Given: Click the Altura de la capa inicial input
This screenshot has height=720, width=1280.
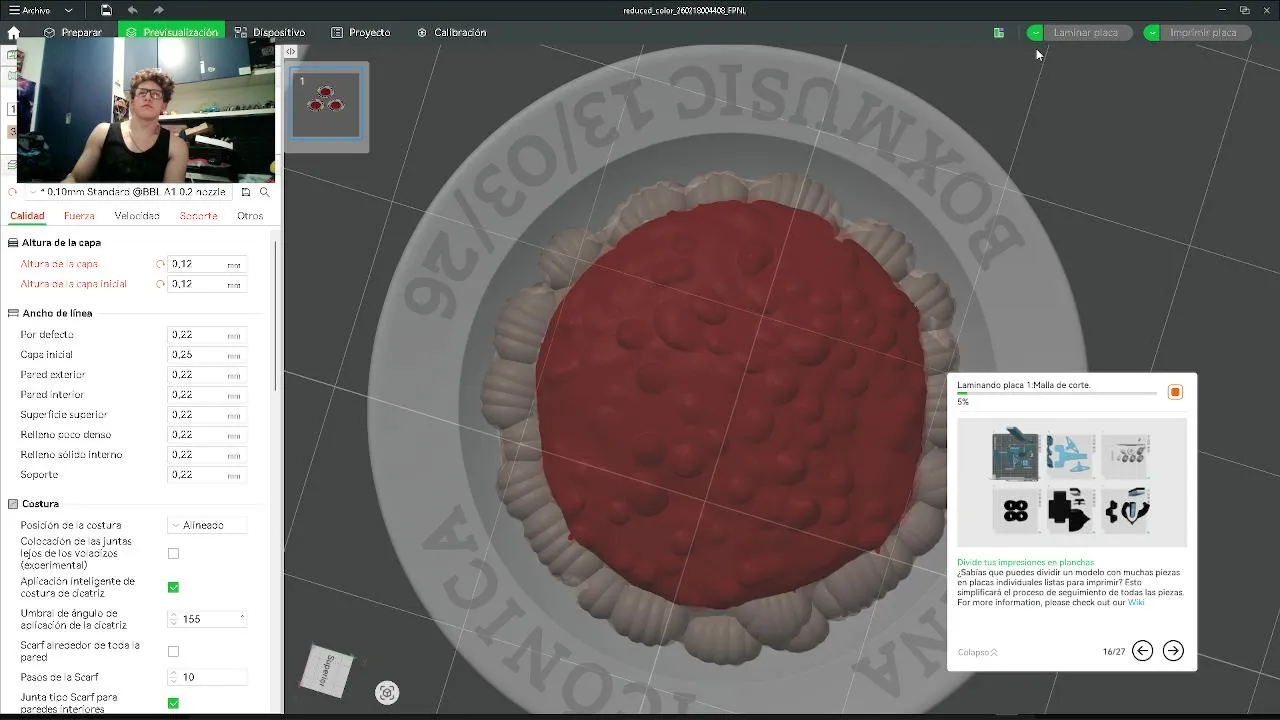Looking at the screenshot, I should coord(206,284).
